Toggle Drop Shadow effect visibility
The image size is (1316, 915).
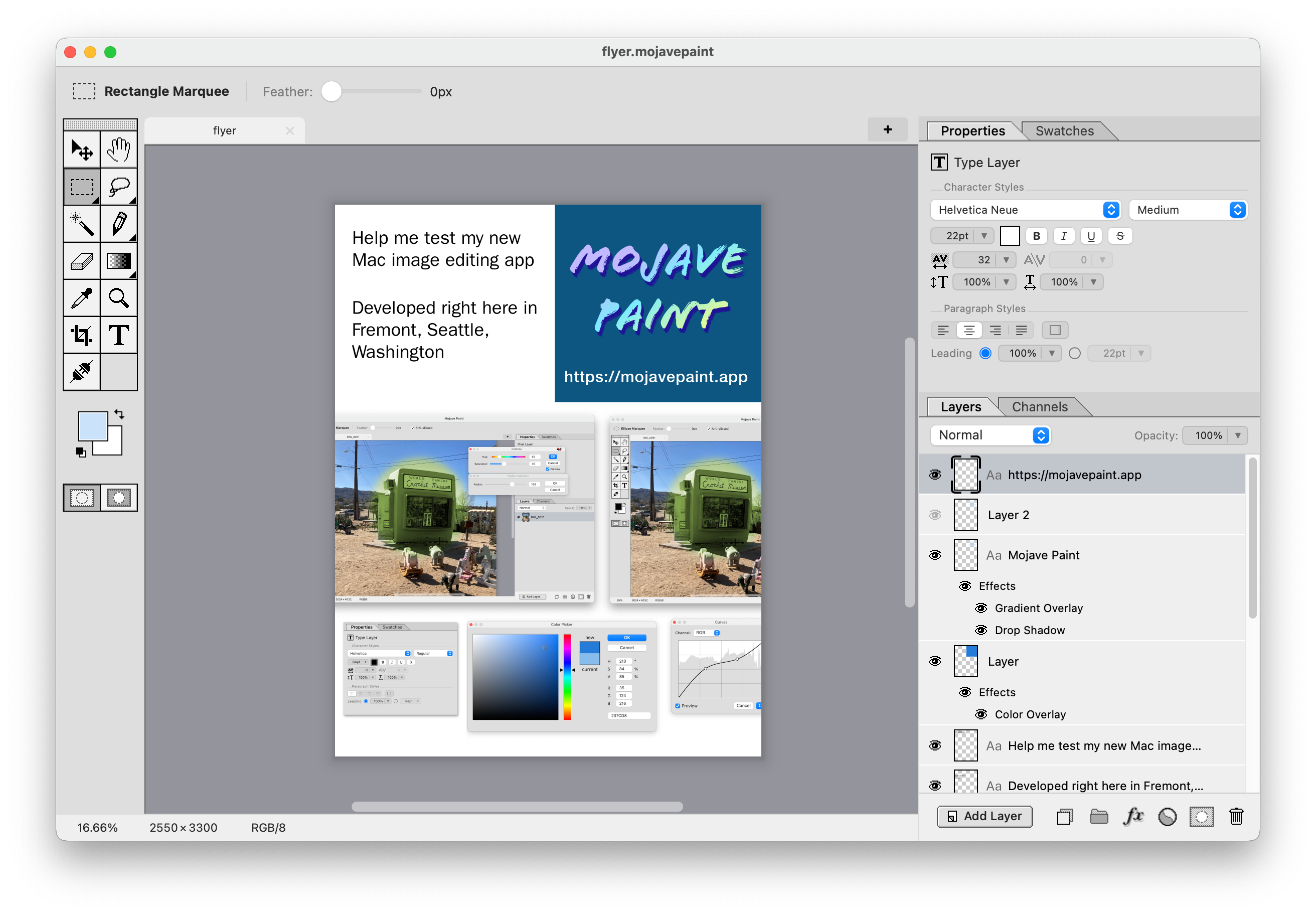[x=981, y=631]
